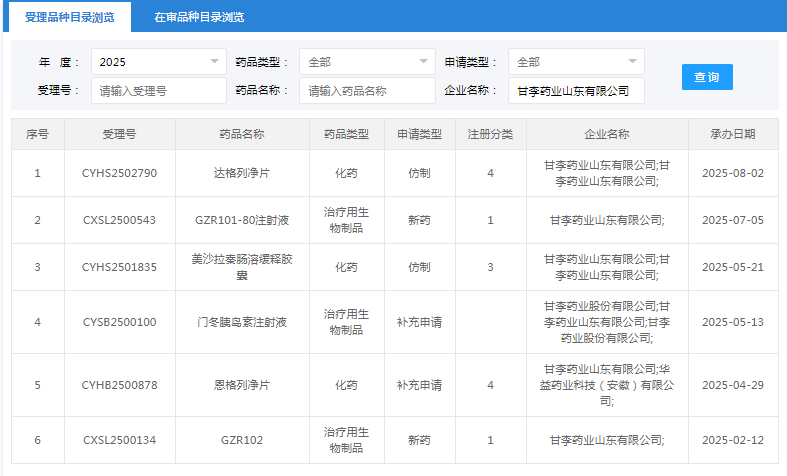Click drug name 门冬胰岛素注射液

coord(242,322)
